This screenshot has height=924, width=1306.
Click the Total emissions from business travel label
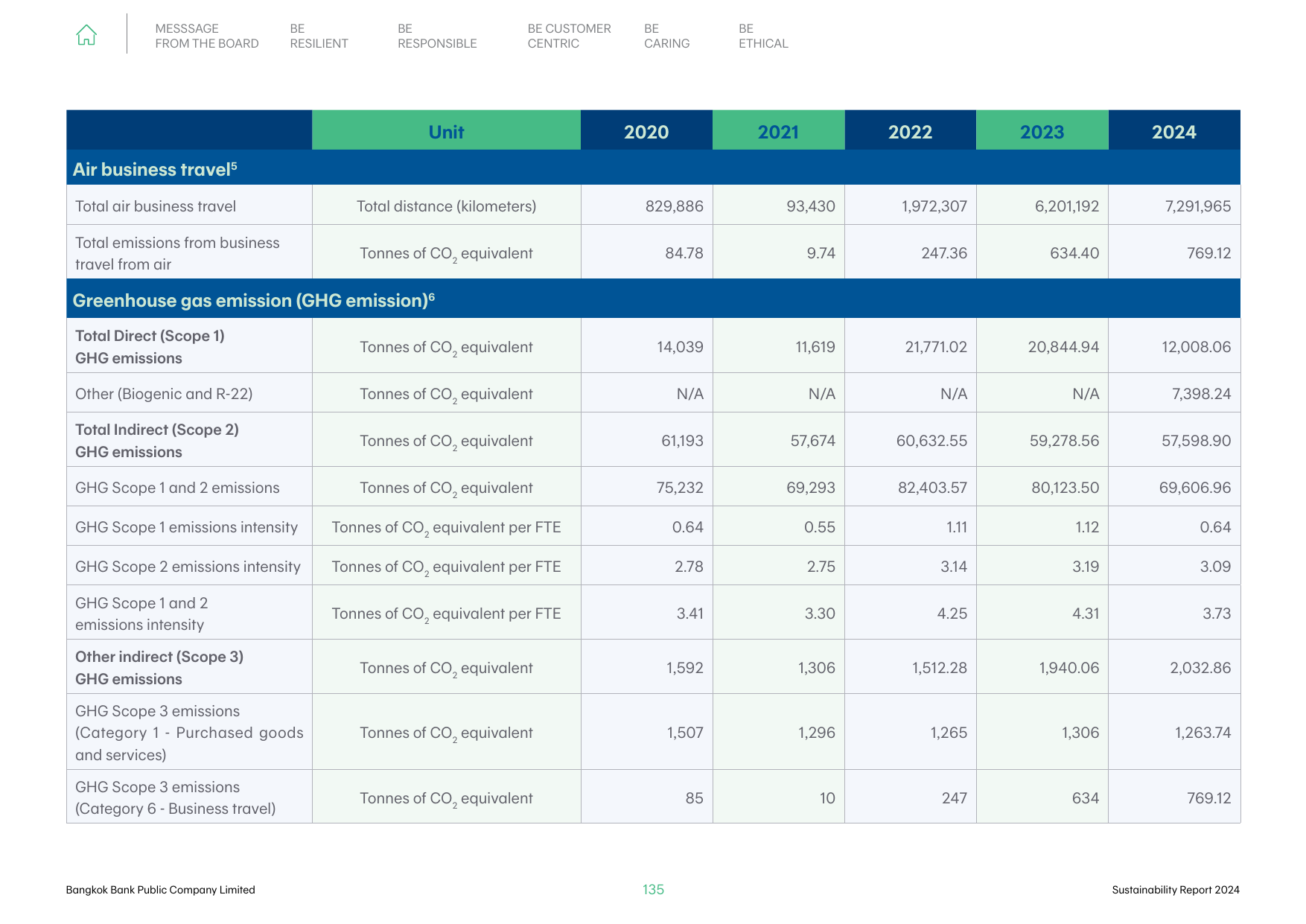click(x=177, y=253)
